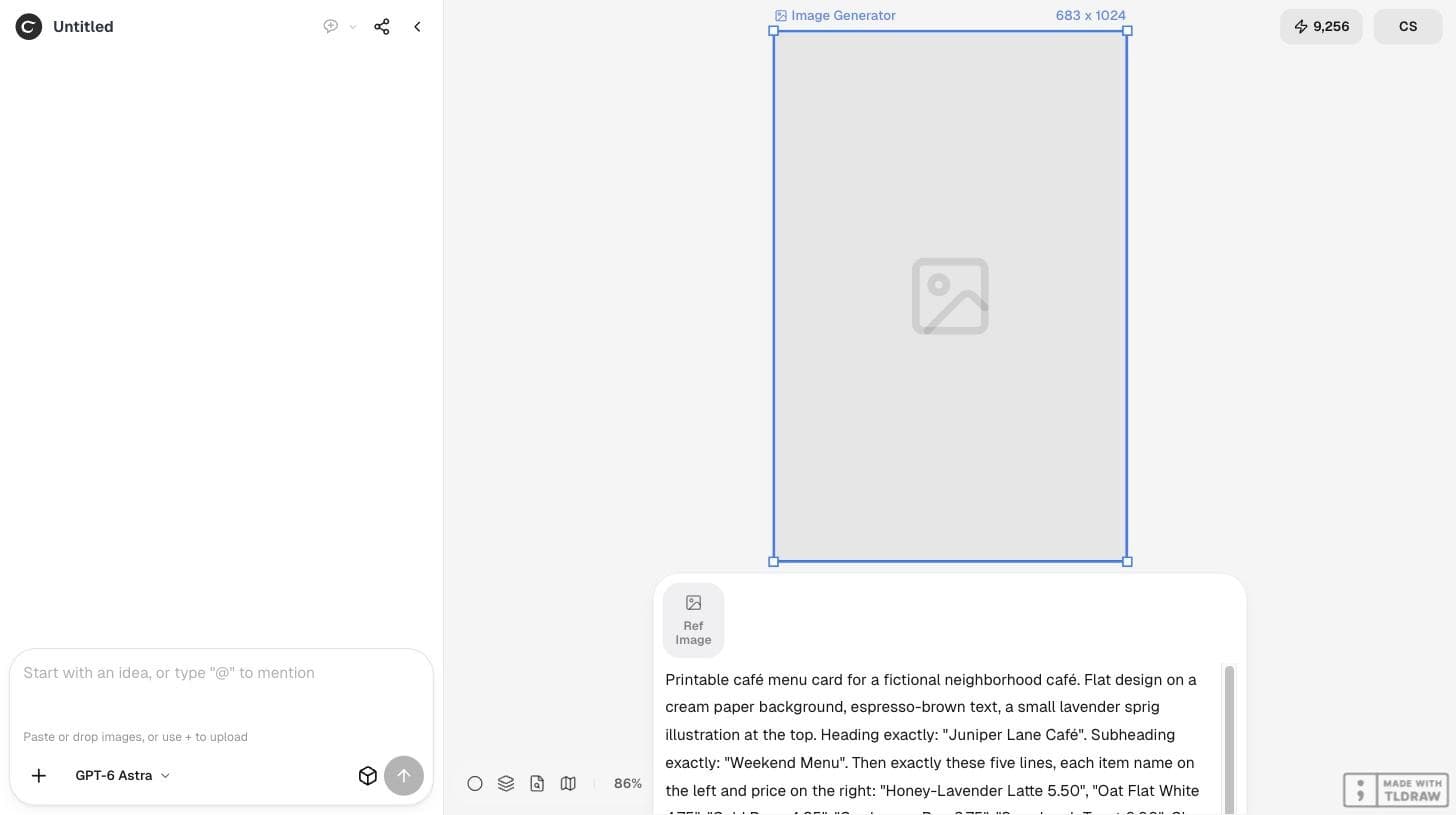
Task: Click the Image Generator frame icon
Action: coord(781,16)
